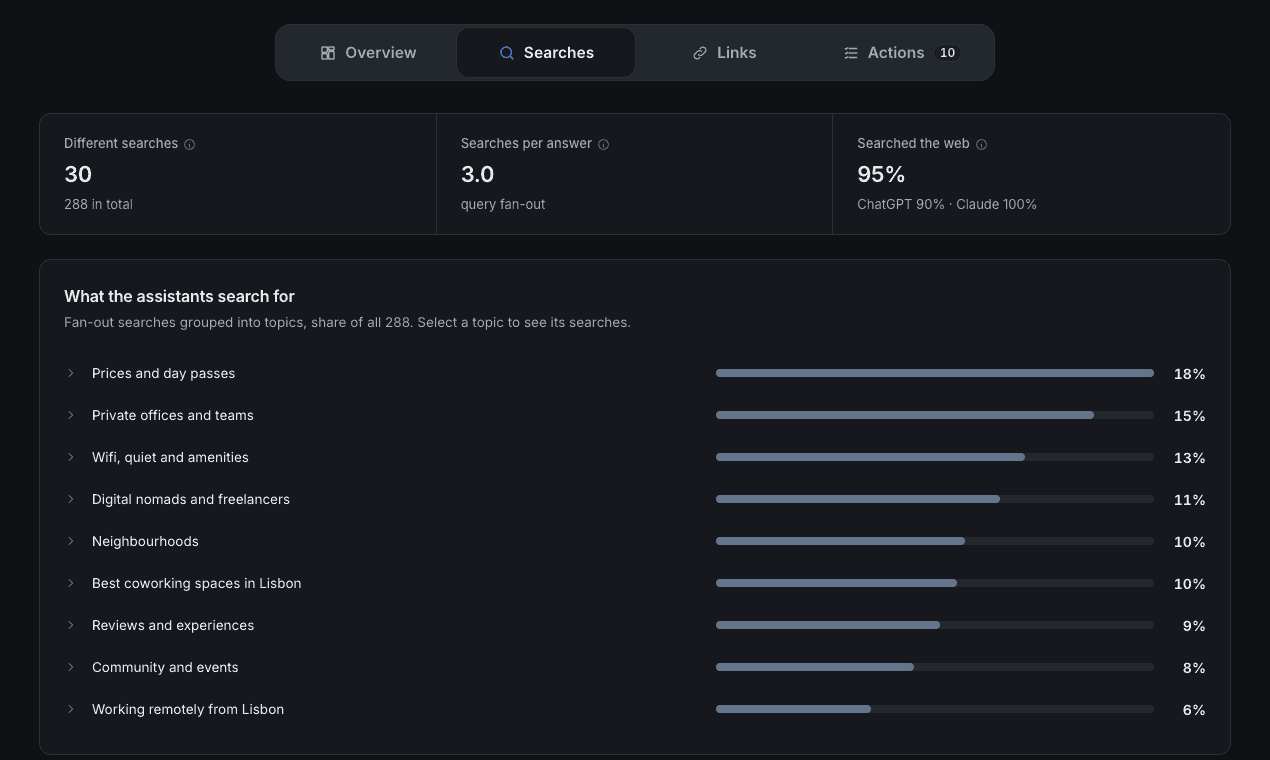Go to the Actions tab
Screen dimensions: 1270x760
[x=901, y=53]
